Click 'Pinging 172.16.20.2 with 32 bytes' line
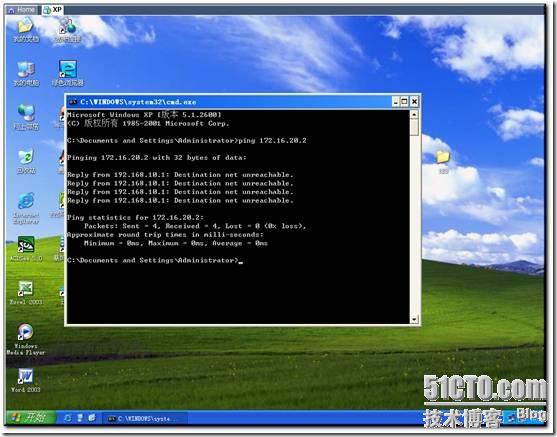 point(157,157)
